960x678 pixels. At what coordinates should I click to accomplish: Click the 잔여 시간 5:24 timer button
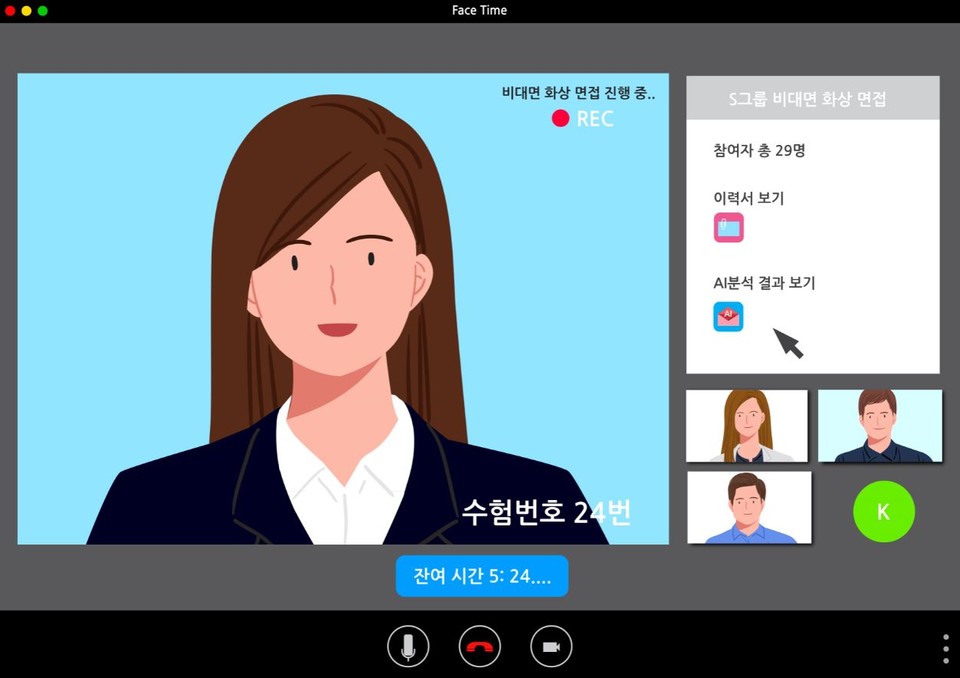click(x=482, y=575)
